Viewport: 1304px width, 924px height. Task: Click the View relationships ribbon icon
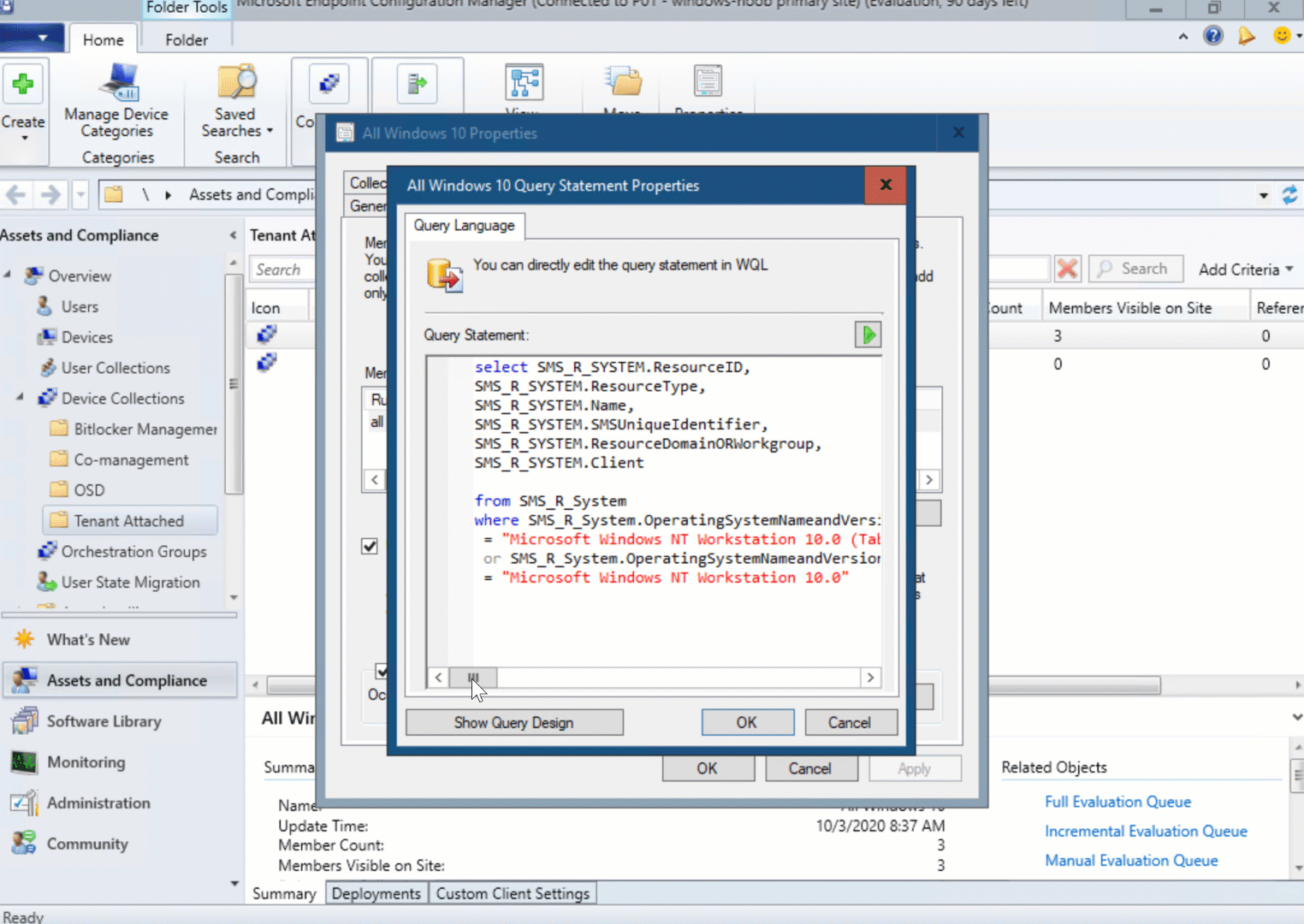click(524, 83)
